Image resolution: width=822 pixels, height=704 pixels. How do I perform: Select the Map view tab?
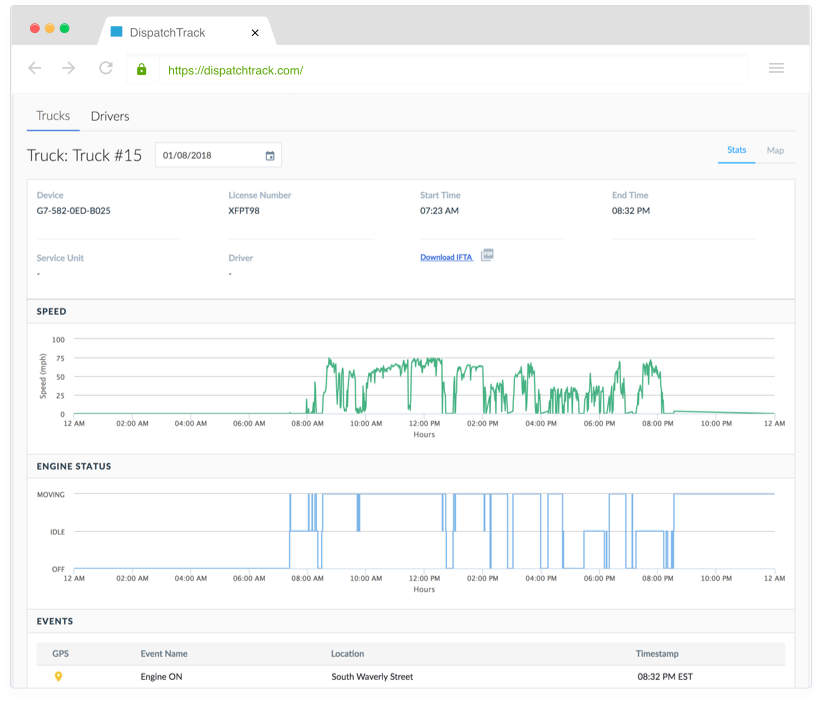click(775, 150)
